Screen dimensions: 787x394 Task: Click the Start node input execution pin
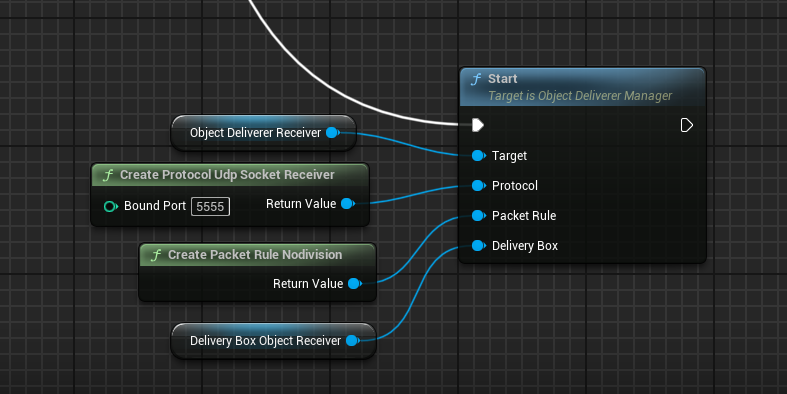pyautogui.click(x=478, y=125)
